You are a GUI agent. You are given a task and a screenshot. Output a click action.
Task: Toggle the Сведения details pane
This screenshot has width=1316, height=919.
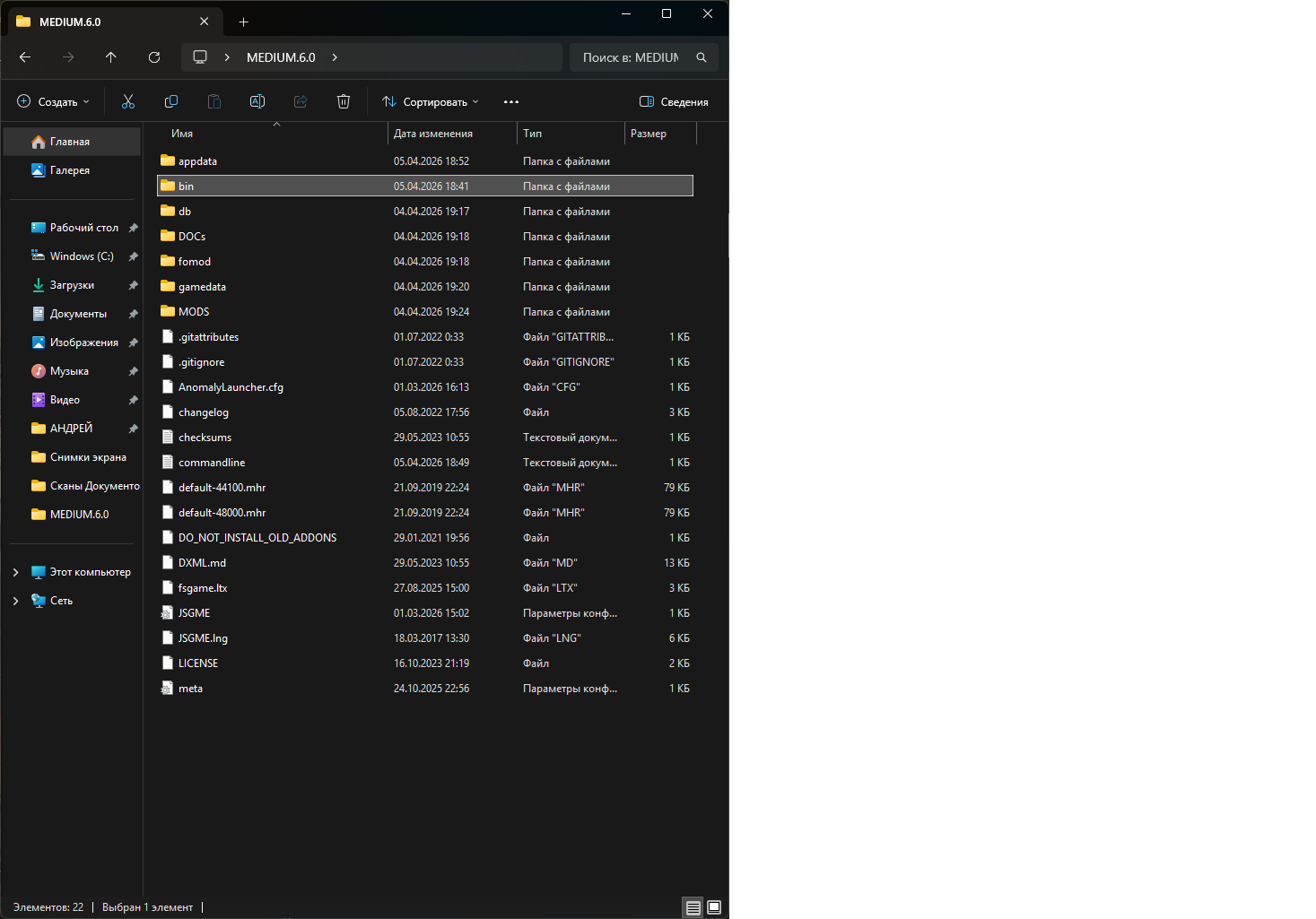pos(674,102)
